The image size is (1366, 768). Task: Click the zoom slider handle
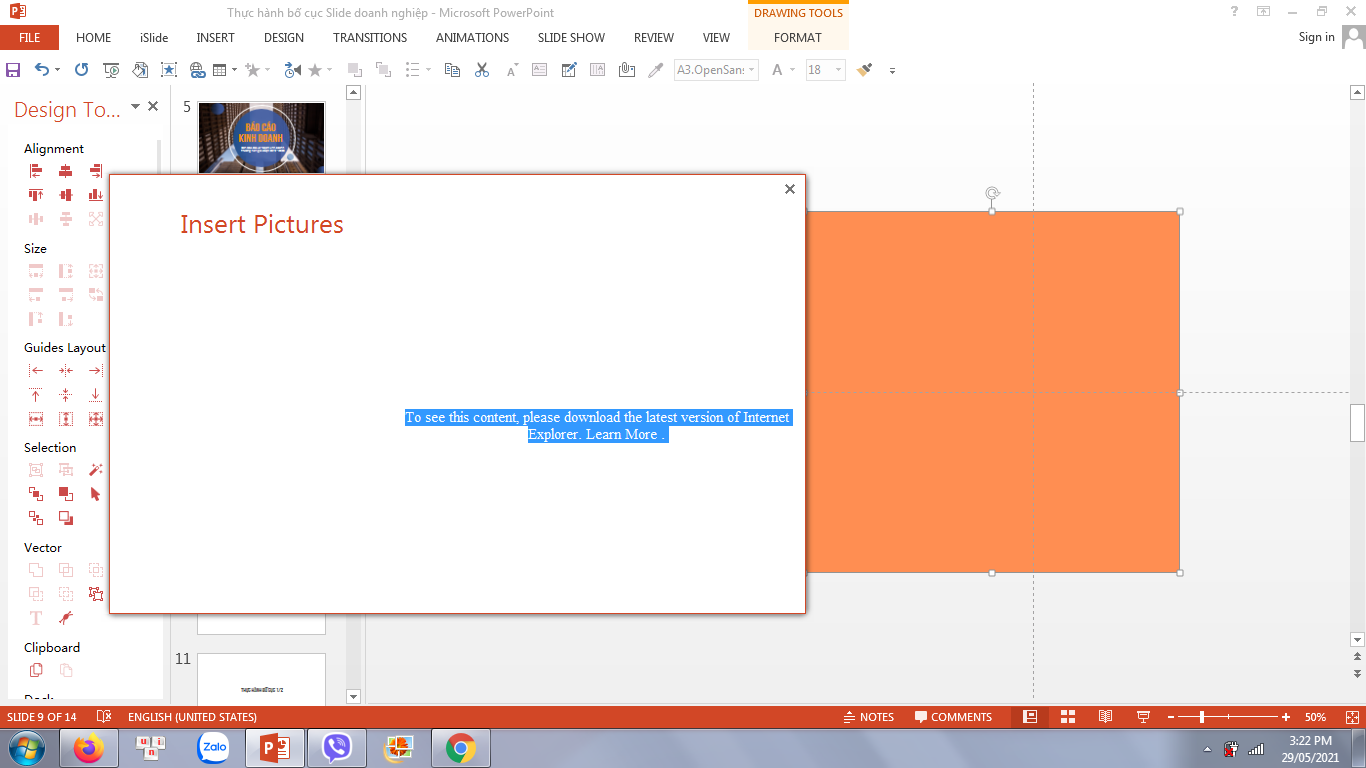(x=1202, y=717)
